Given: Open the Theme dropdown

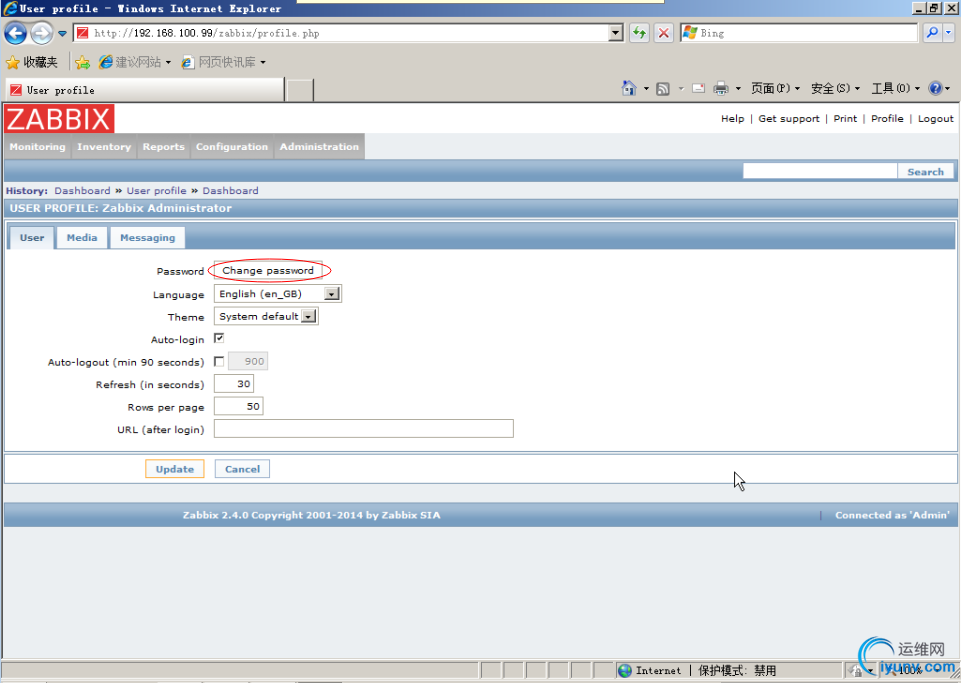Looking at the screenshot, I should (x=266, y=316).
